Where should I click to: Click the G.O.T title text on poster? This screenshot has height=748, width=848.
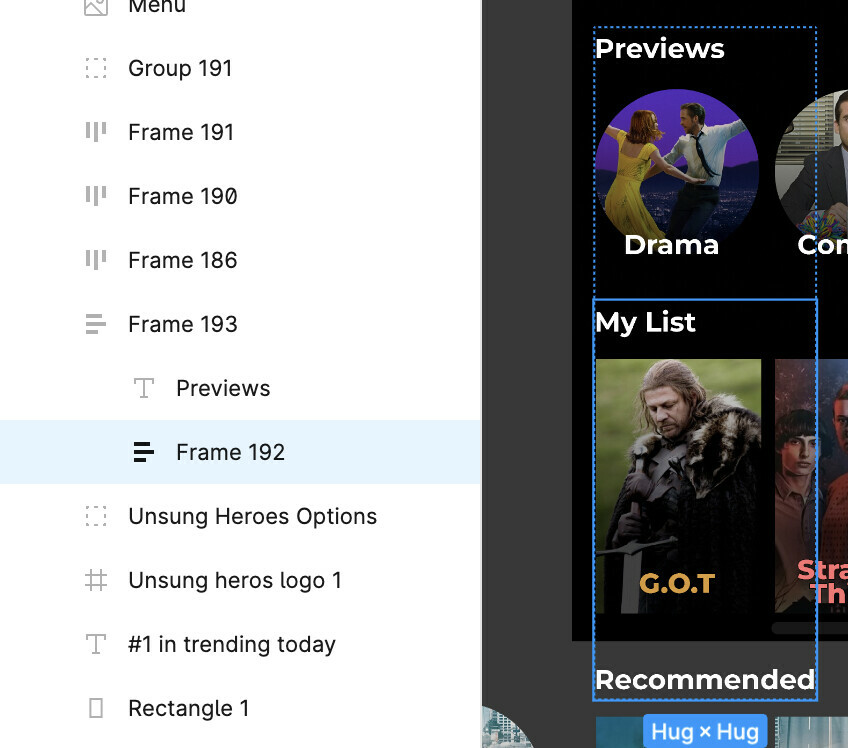click(x=677, y=584)
